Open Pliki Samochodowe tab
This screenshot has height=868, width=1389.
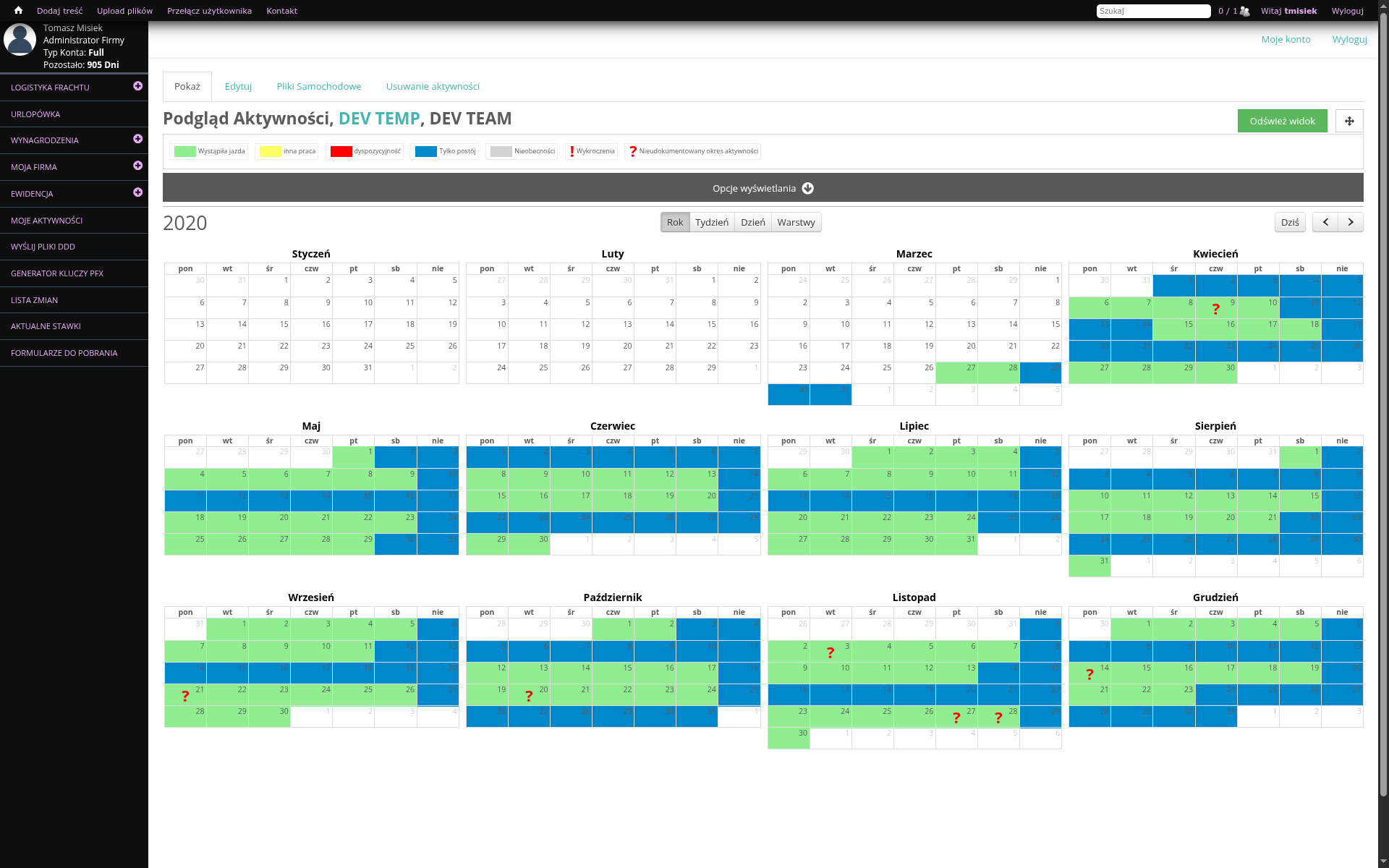coord(318,86)
